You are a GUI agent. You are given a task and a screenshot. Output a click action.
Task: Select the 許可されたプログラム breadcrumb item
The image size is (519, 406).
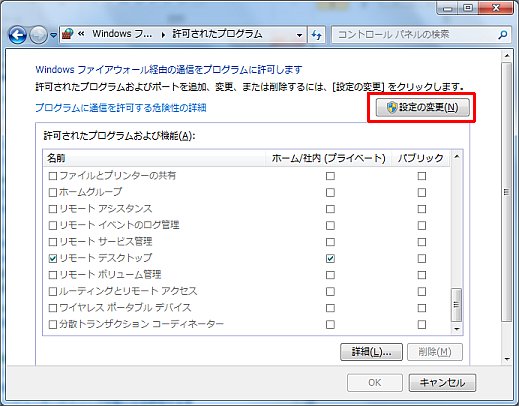tap(217, 34)
